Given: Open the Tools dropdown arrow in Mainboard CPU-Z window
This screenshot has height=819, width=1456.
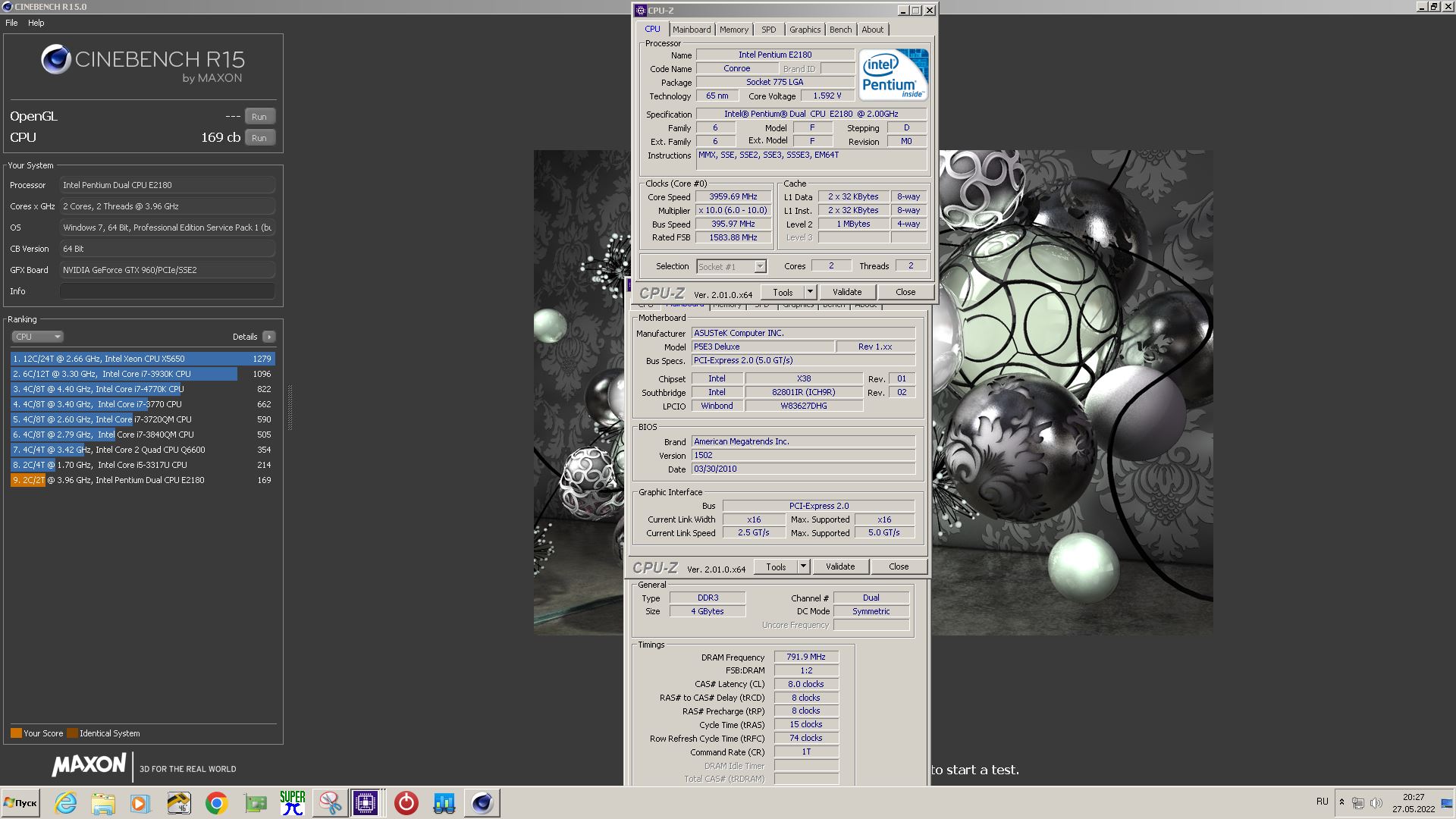Looking at the screenshot, I should (803, 566).
